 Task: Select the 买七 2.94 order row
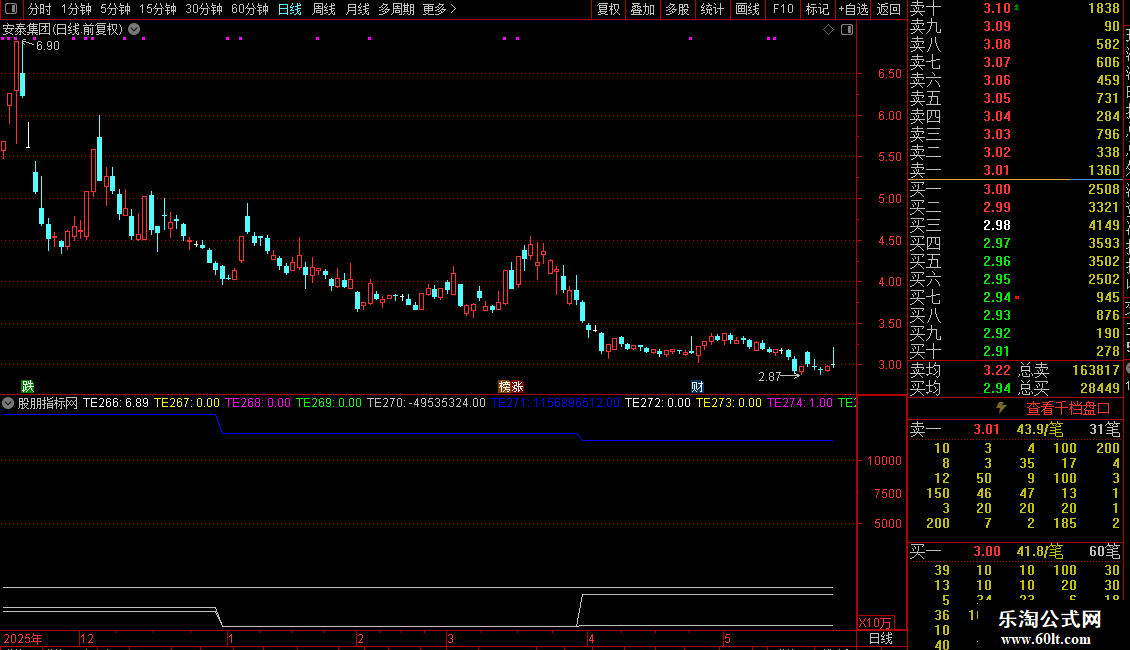(x=1015, y=297)
